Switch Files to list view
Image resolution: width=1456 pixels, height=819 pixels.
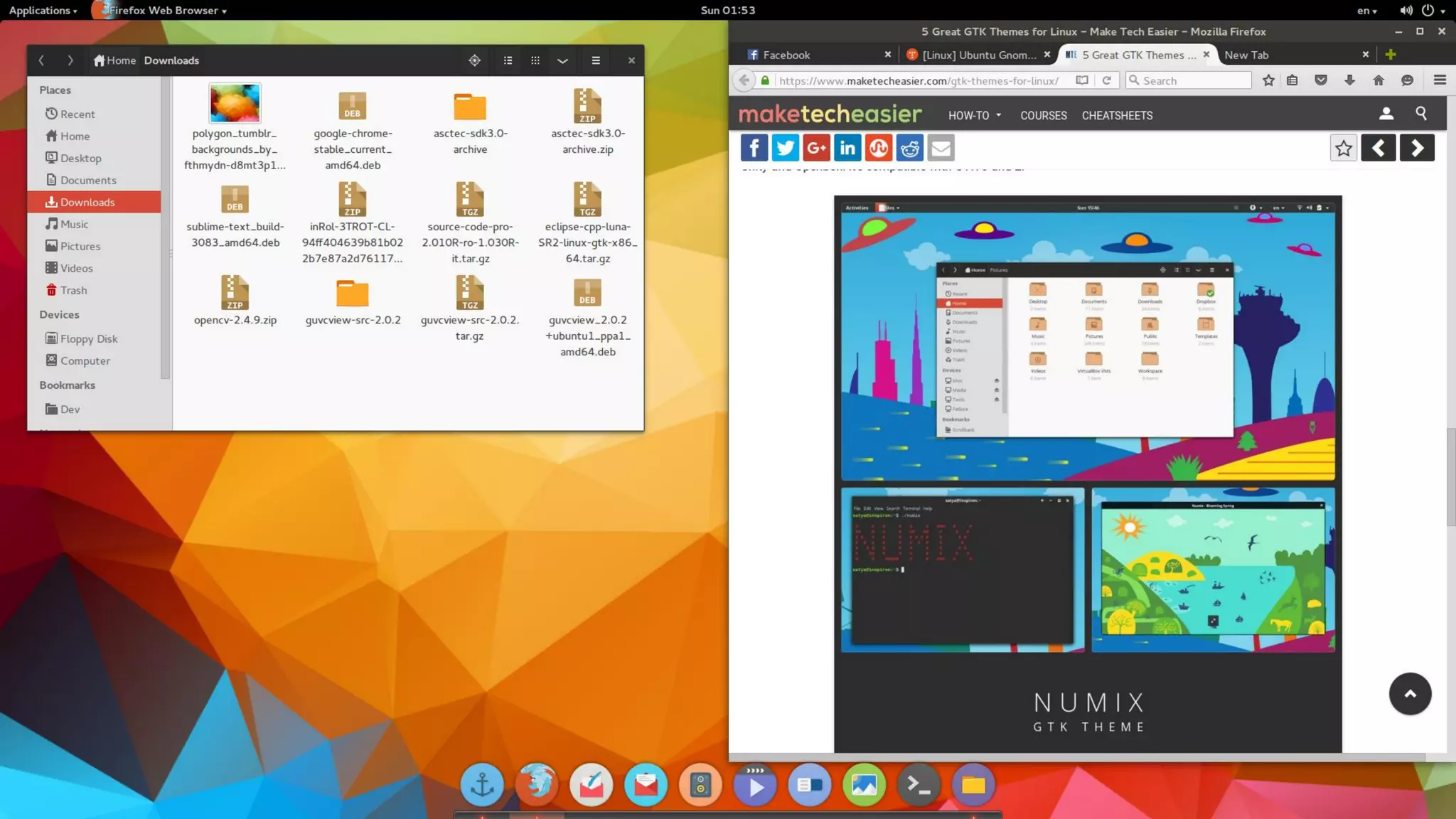(x=508, y=60)
